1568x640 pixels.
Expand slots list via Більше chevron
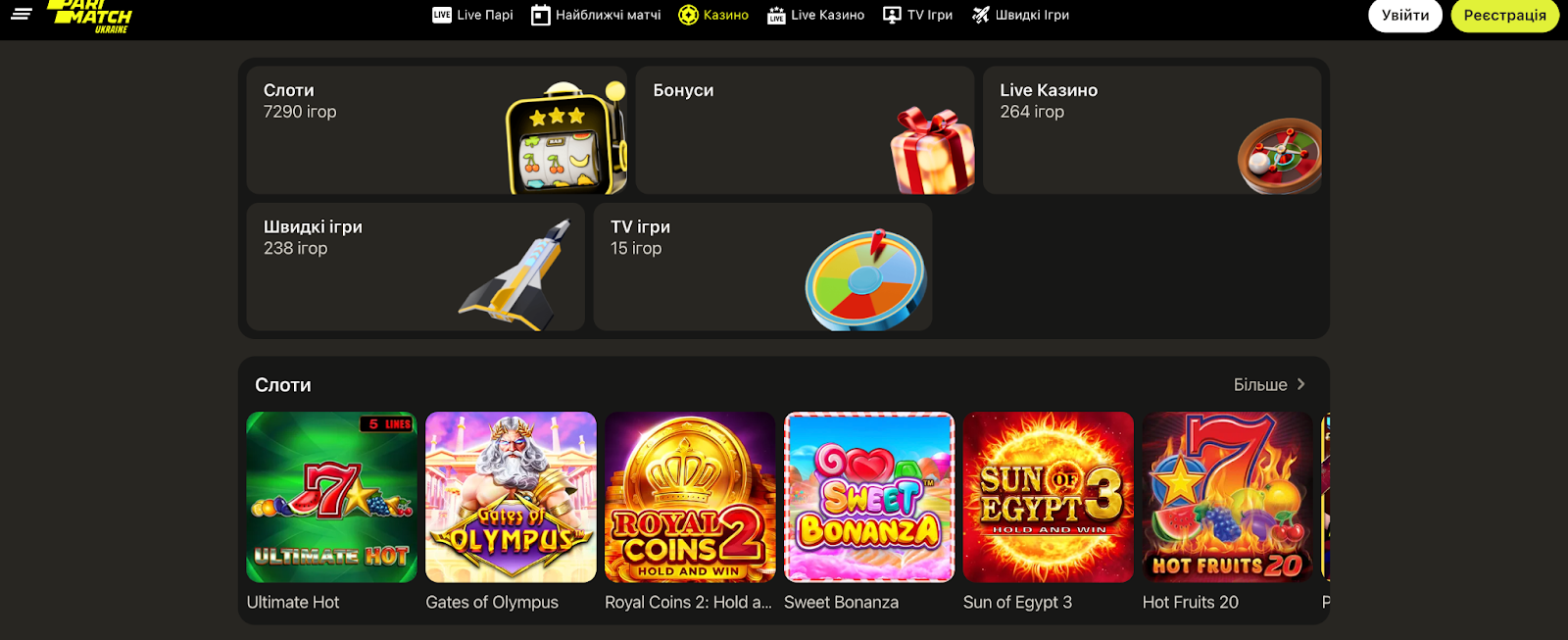(1300, 384)
